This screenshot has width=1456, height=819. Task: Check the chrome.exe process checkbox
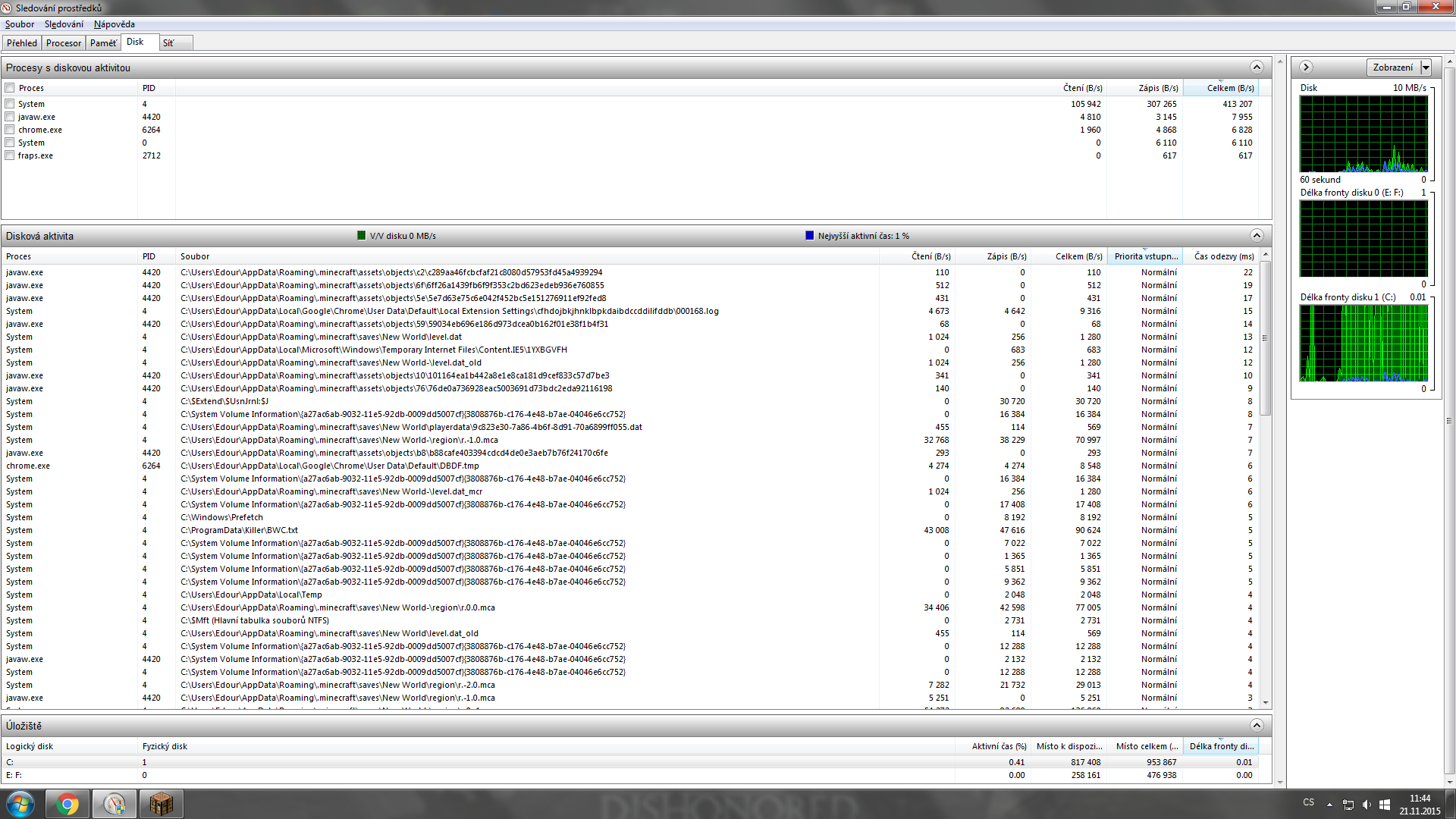coord(10,130)
